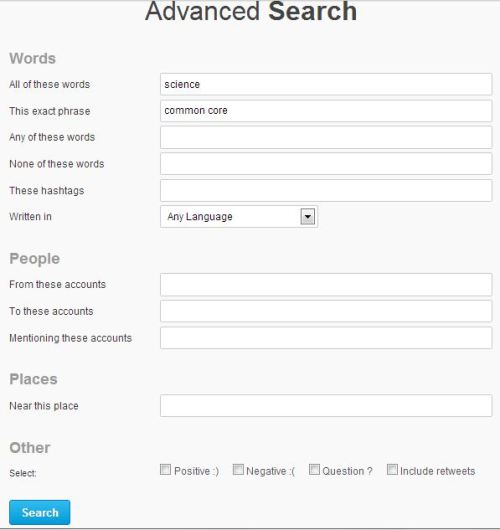Select the Any of these words input
This screenshot has width=500, height=530.
point(326,137)
